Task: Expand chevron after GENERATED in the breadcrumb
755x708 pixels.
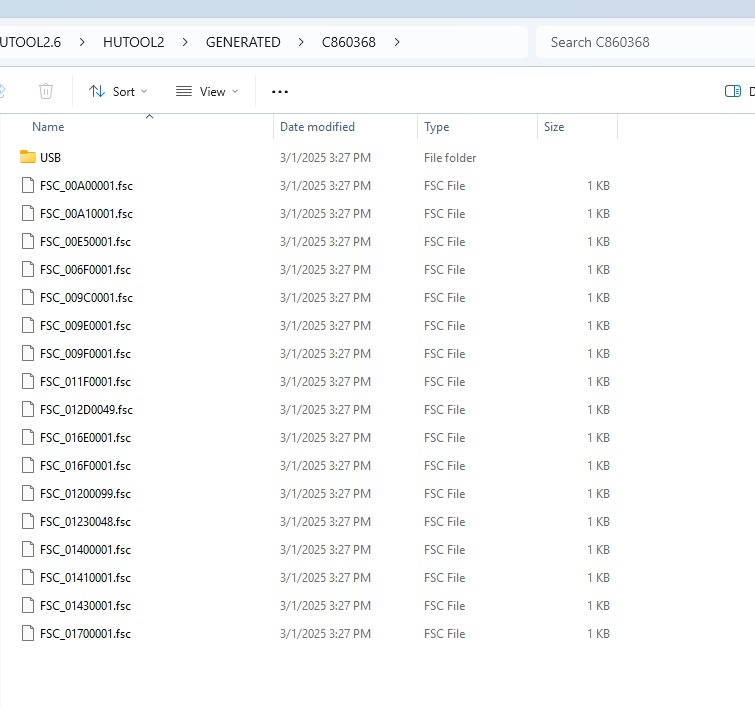Action: point(301,42)
